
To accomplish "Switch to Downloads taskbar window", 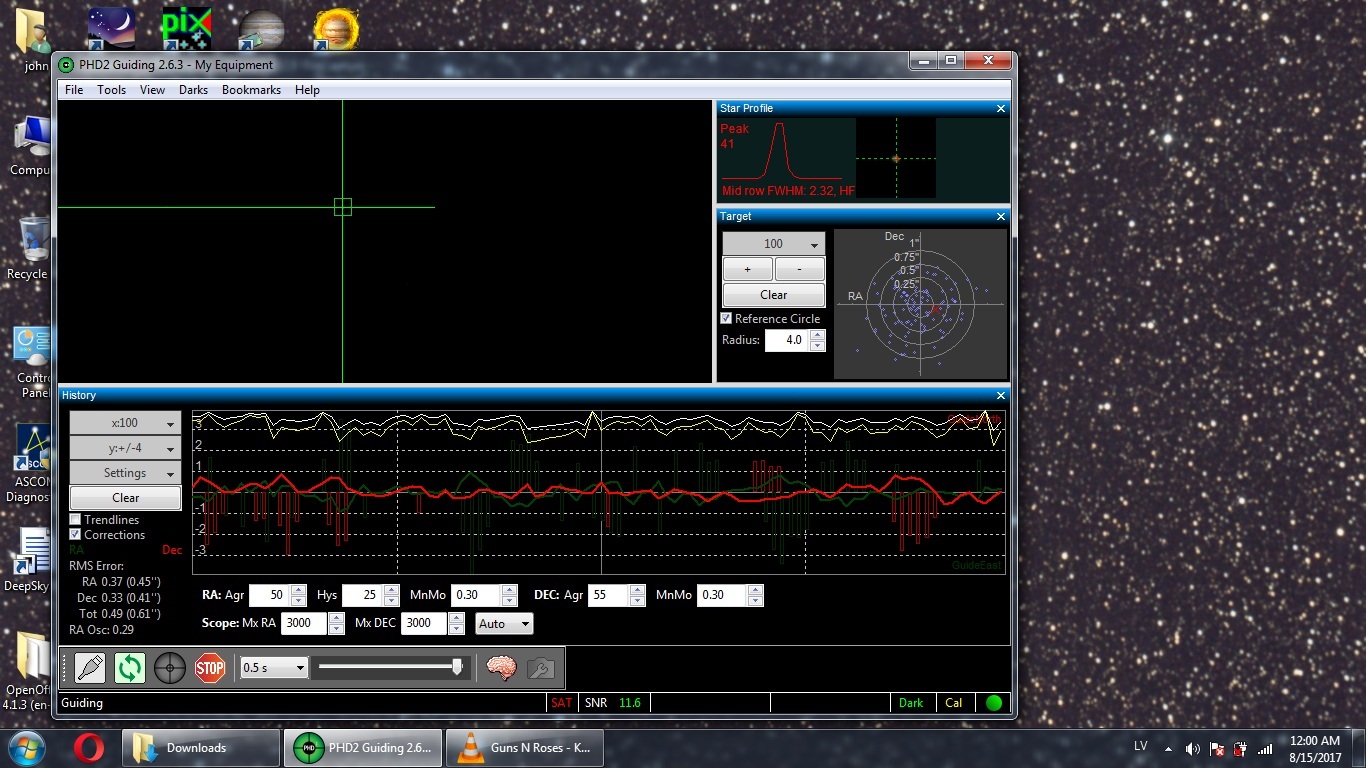I will (201, 748).
